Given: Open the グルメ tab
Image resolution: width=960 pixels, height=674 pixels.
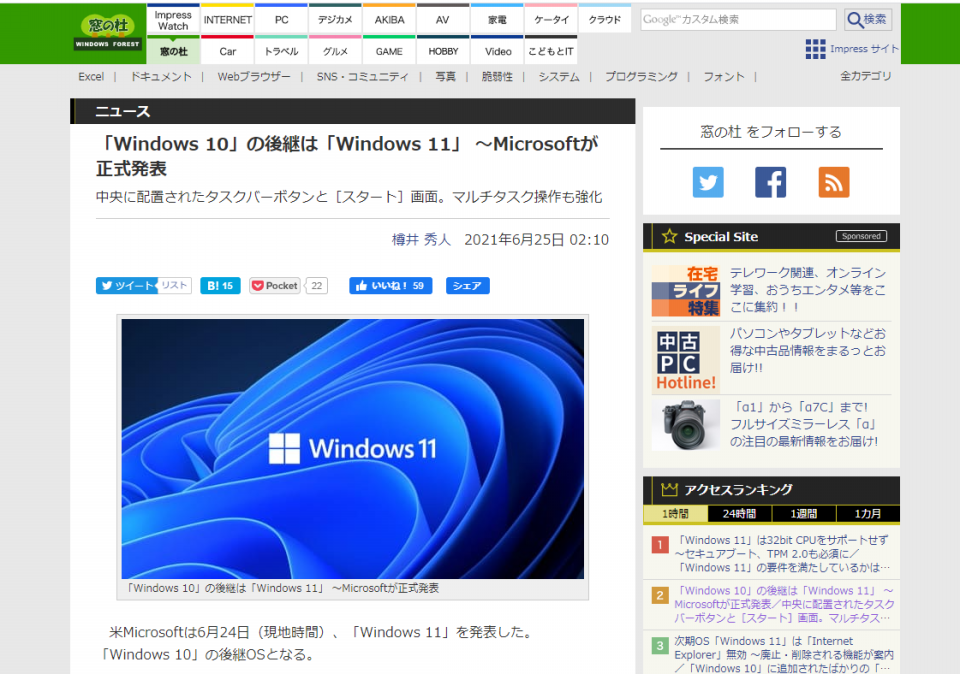Looking at the screenshot, I should coord(335,51).
